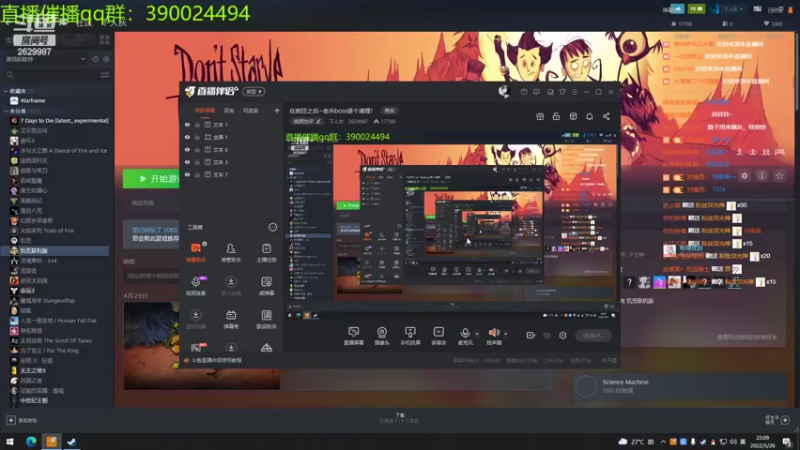The height and width of the screenshot is (450, 800).
Task: Click the 修改 button beside stream title
Action: pyautogui.click(x=389, y=111)
